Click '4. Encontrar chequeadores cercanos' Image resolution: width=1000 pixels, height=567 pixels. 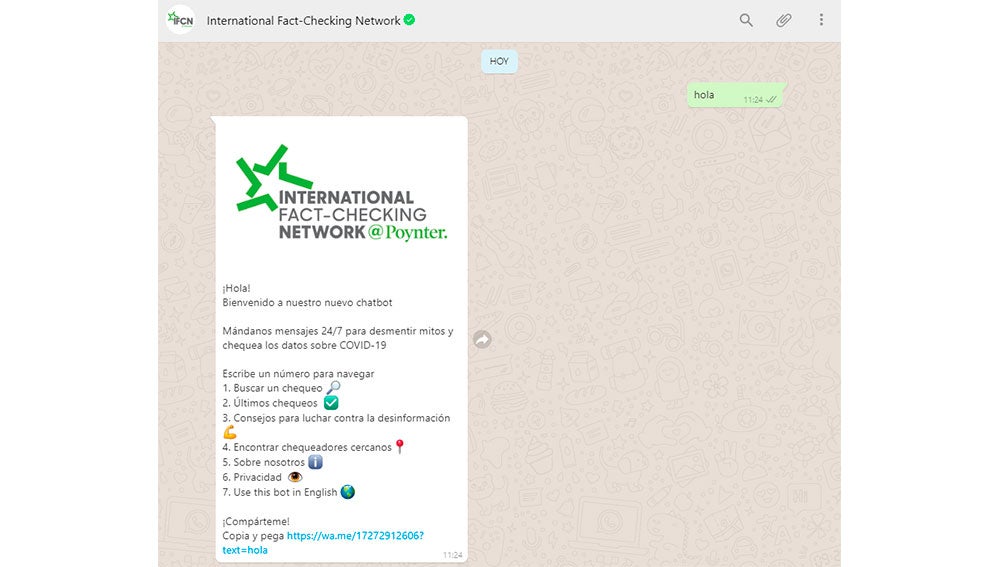pyautogui.click(x=307, y=447)
